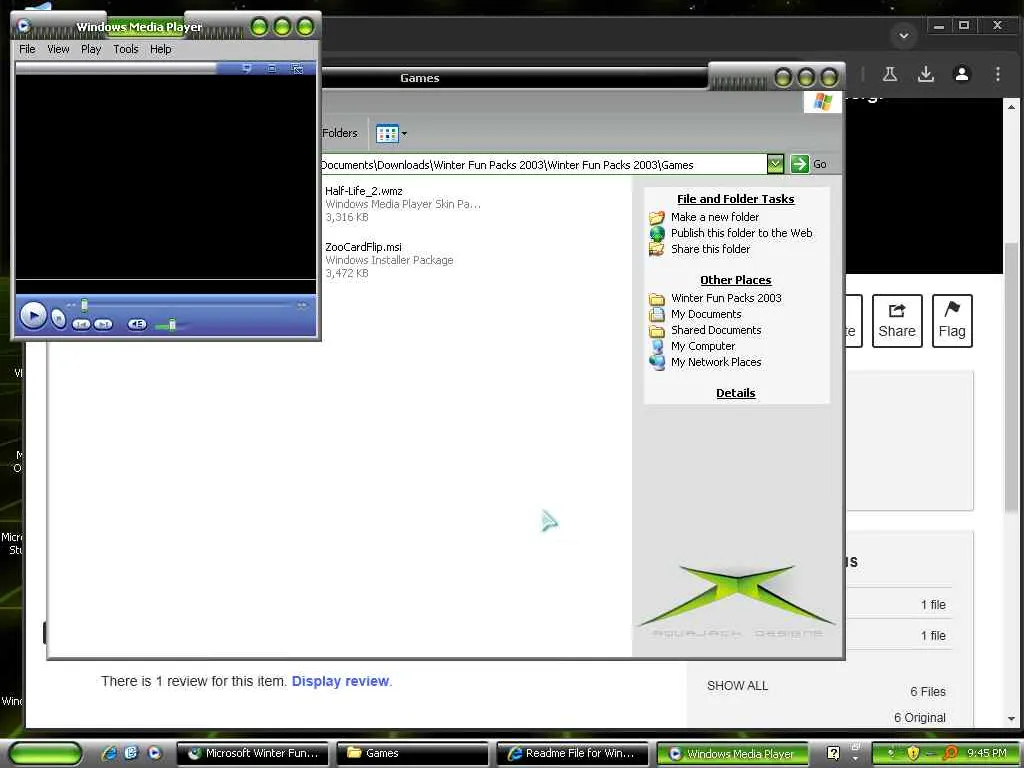Open the Help menu in Media Player

(x=161, y=49)
